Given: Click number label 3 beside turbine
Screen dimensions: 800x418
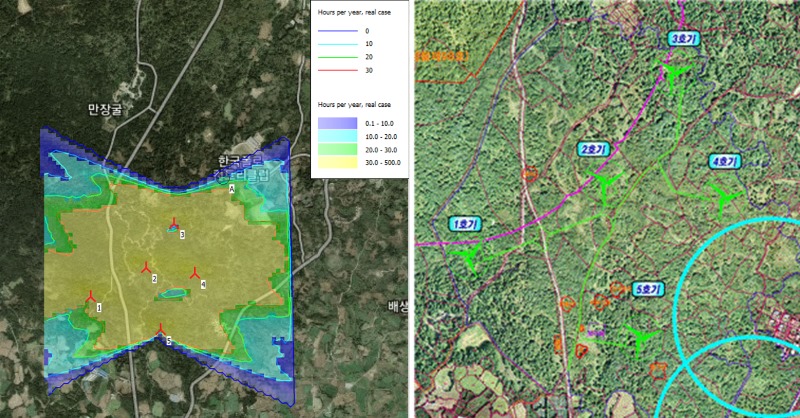Looking at the screenshot, I should [x=182, y=235].
